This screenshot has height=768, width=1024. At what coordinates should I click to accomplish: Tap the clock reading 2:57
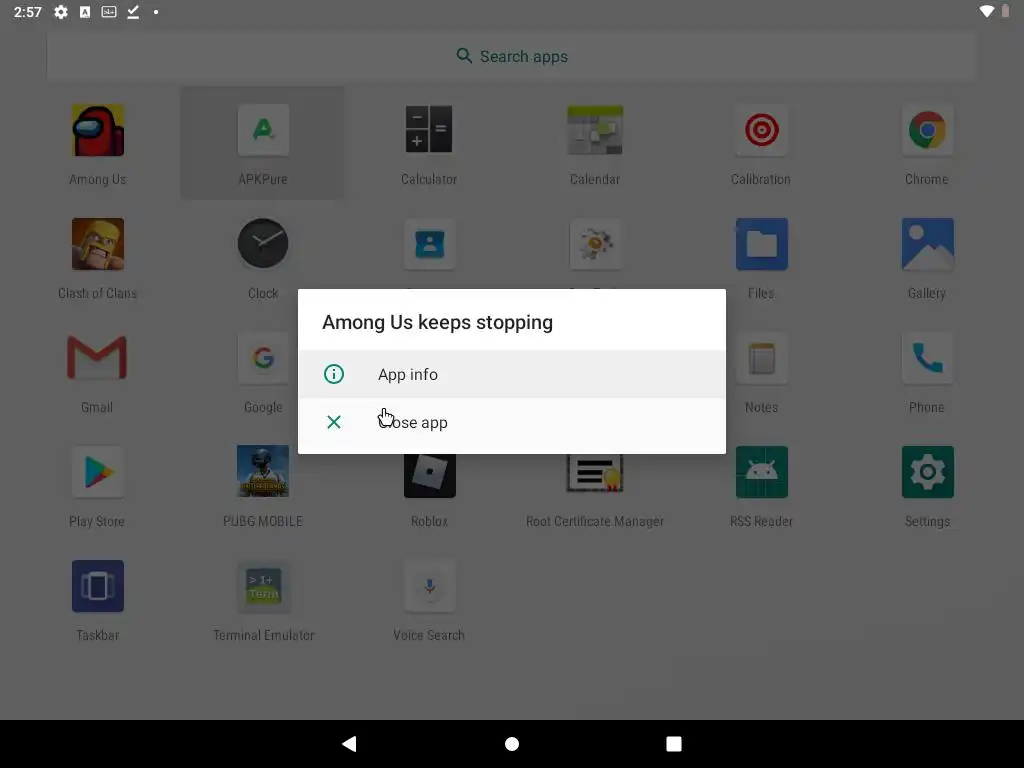27,12
